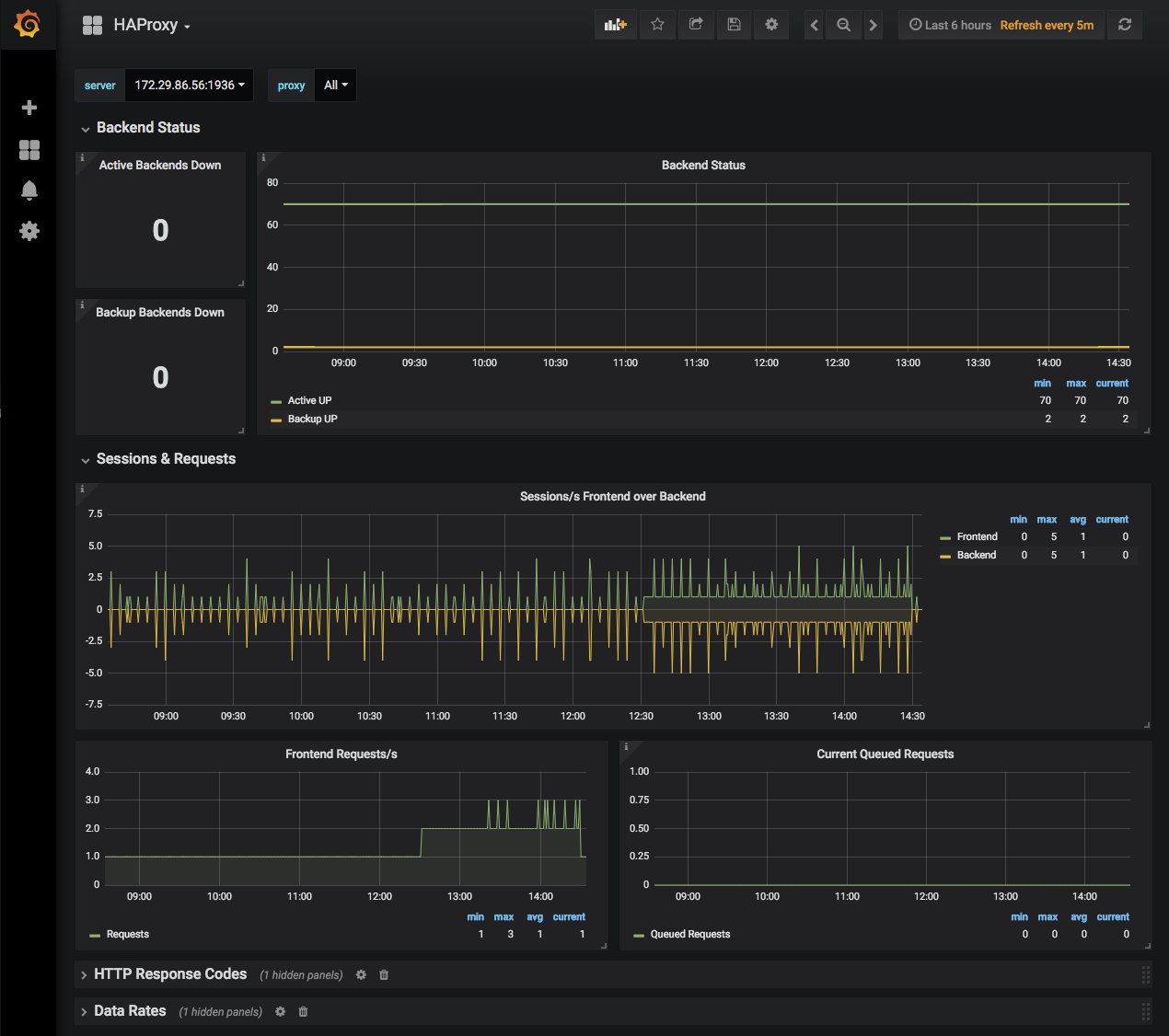Image resolution: width=1169 pixels, height=1036 pixels.
Task: Click the Add panel toolbar icon
Action: pyautogui.click(x=615, y=25)
